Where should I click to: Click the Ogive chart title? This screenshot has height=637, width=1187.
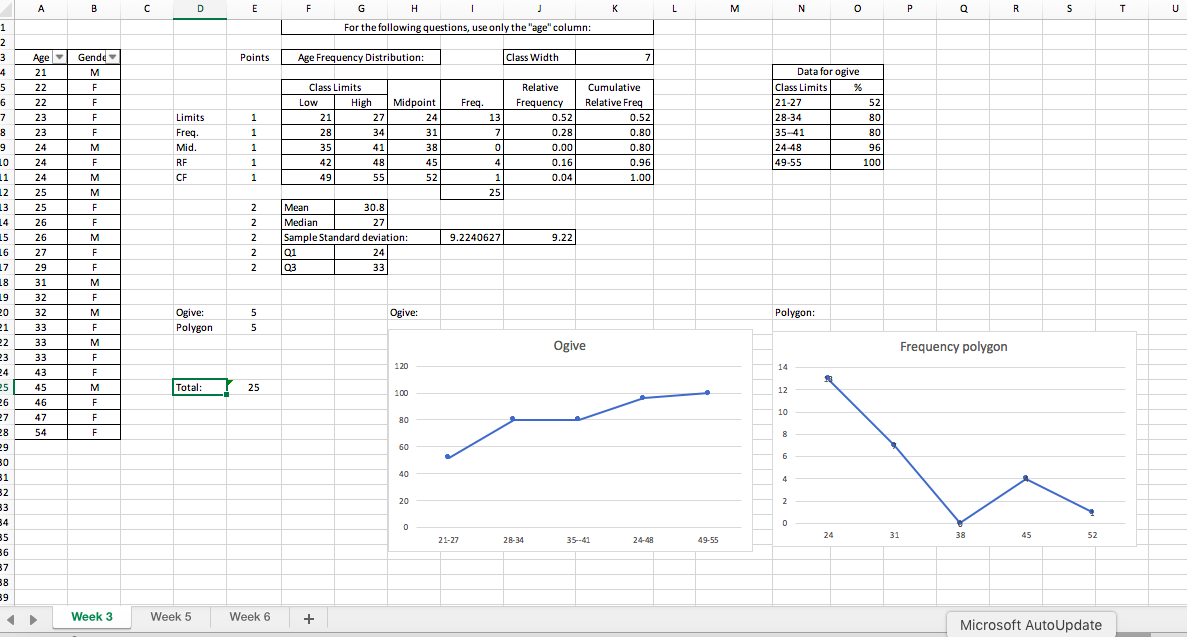tap(570, 345)
